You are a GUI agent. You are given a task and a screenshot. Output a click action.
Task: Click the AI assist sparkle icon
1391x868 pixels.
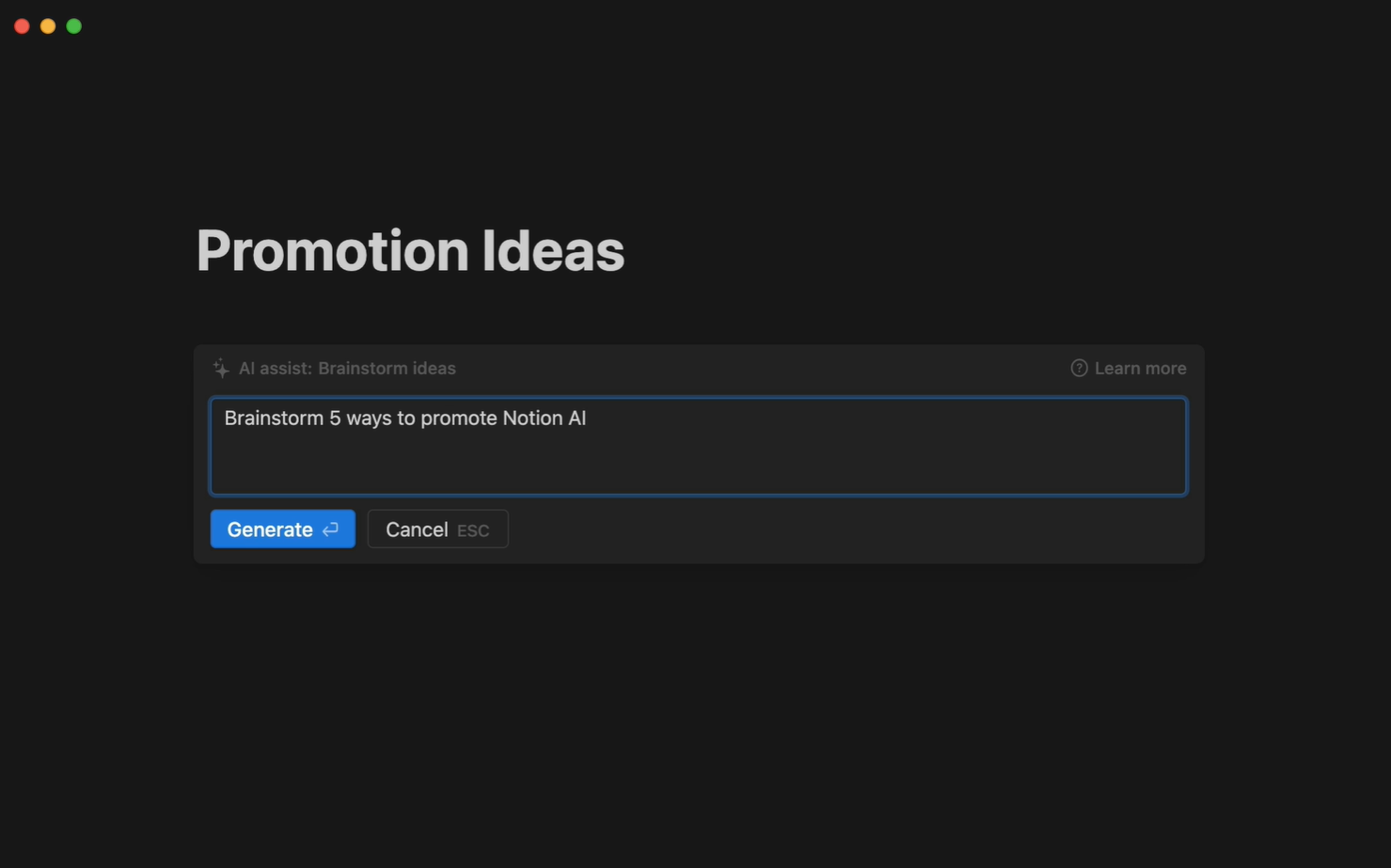221,368
